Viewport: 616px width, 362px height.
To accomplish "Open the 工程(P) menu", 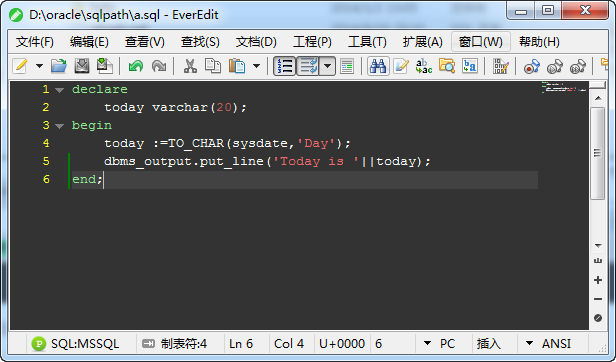I will tap(312, 42).
